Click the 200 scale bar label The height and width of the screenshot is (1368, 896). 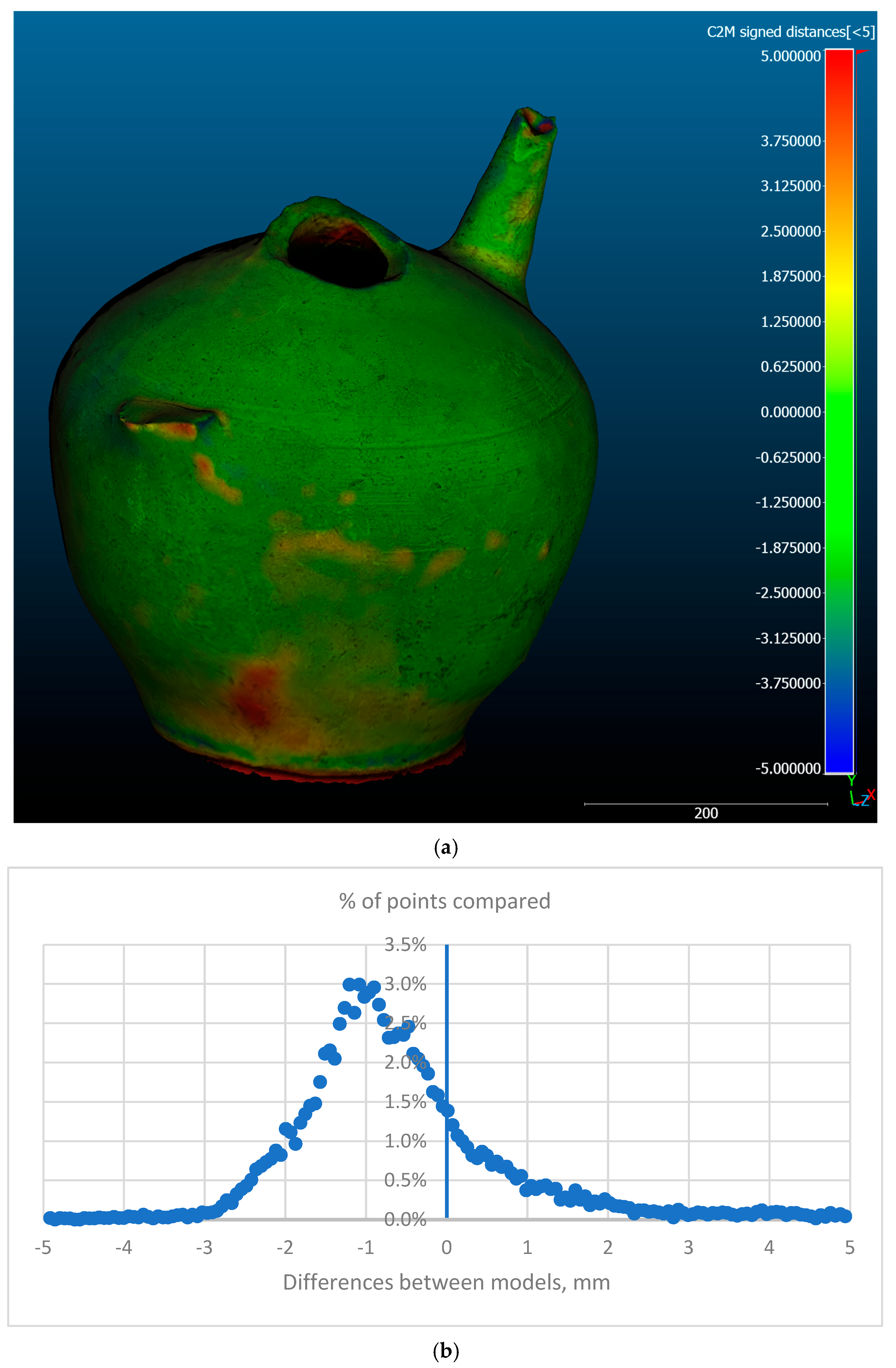706,813
